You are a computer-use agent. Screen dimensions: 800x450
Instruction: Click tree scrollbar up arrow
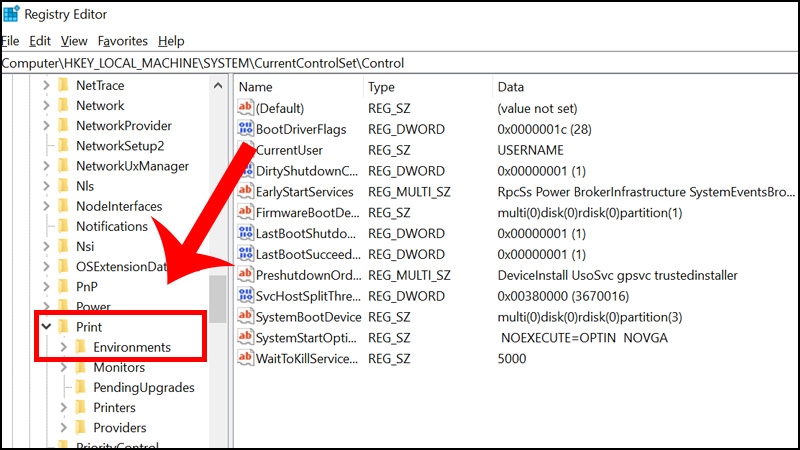click(218, 85)
